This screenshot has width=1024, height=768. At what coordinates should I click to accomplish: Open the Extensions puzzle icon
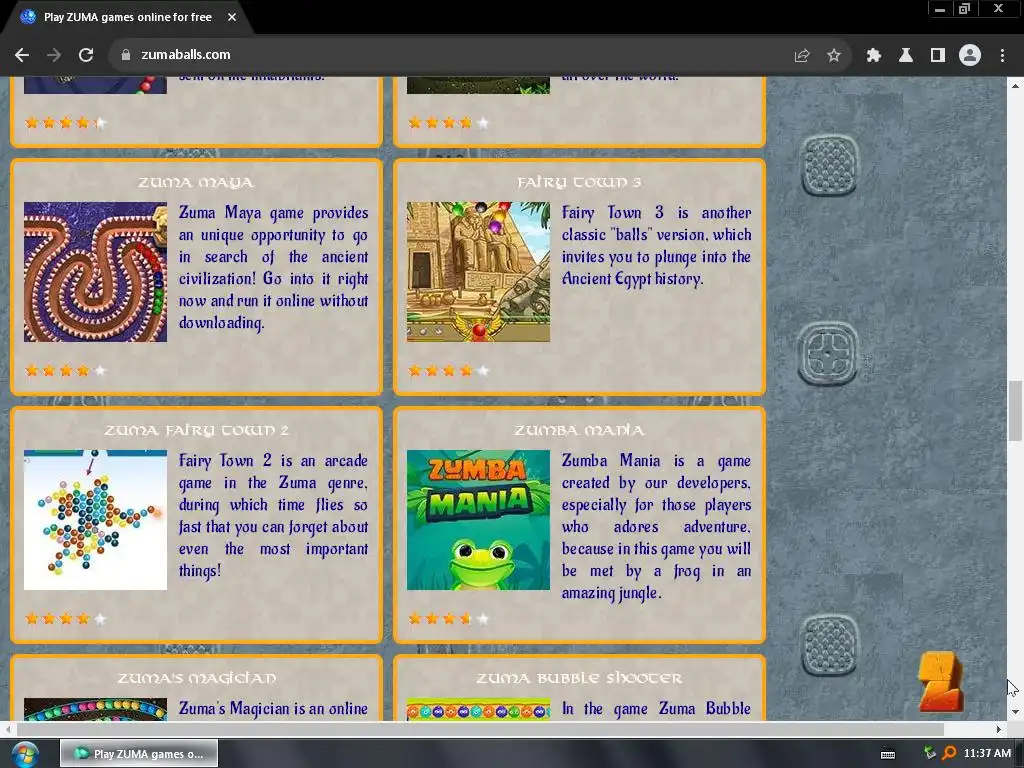[873, 56]
